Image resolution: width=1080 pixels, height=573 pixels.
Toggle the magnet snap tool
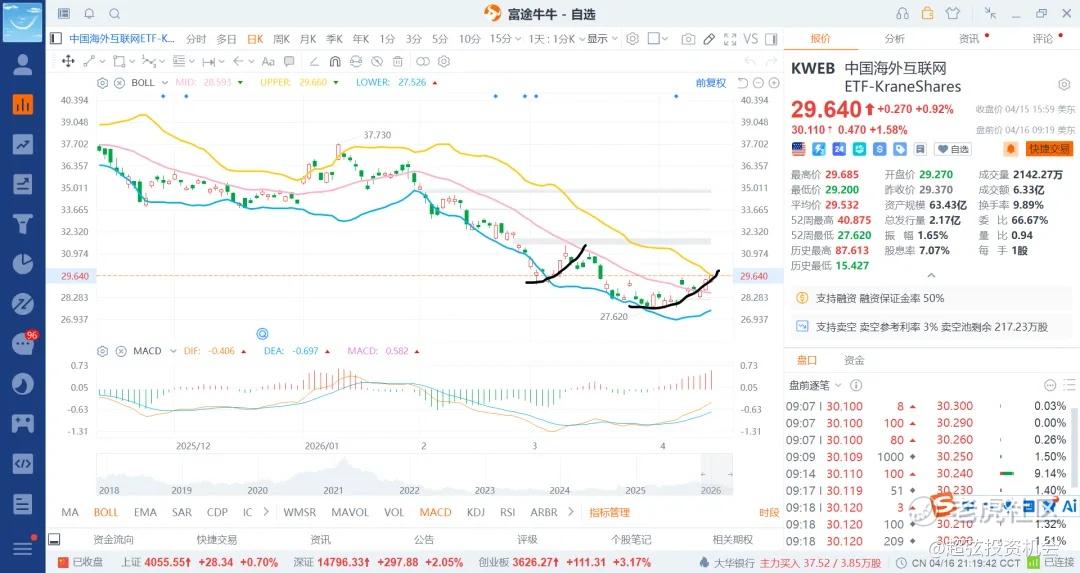(335, 61)
